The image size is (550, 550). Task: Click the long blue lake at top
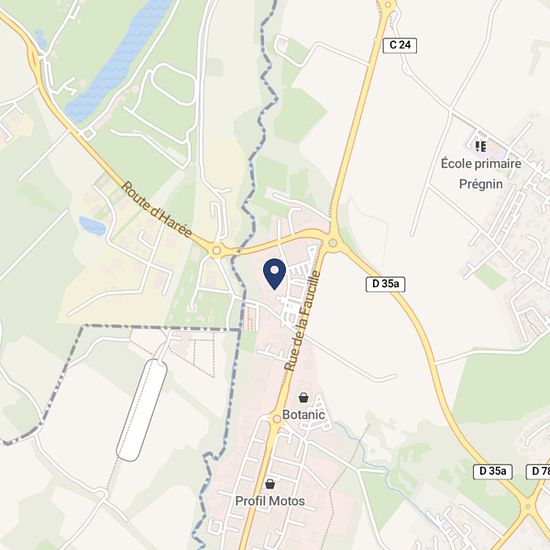[x=119, y=60]
